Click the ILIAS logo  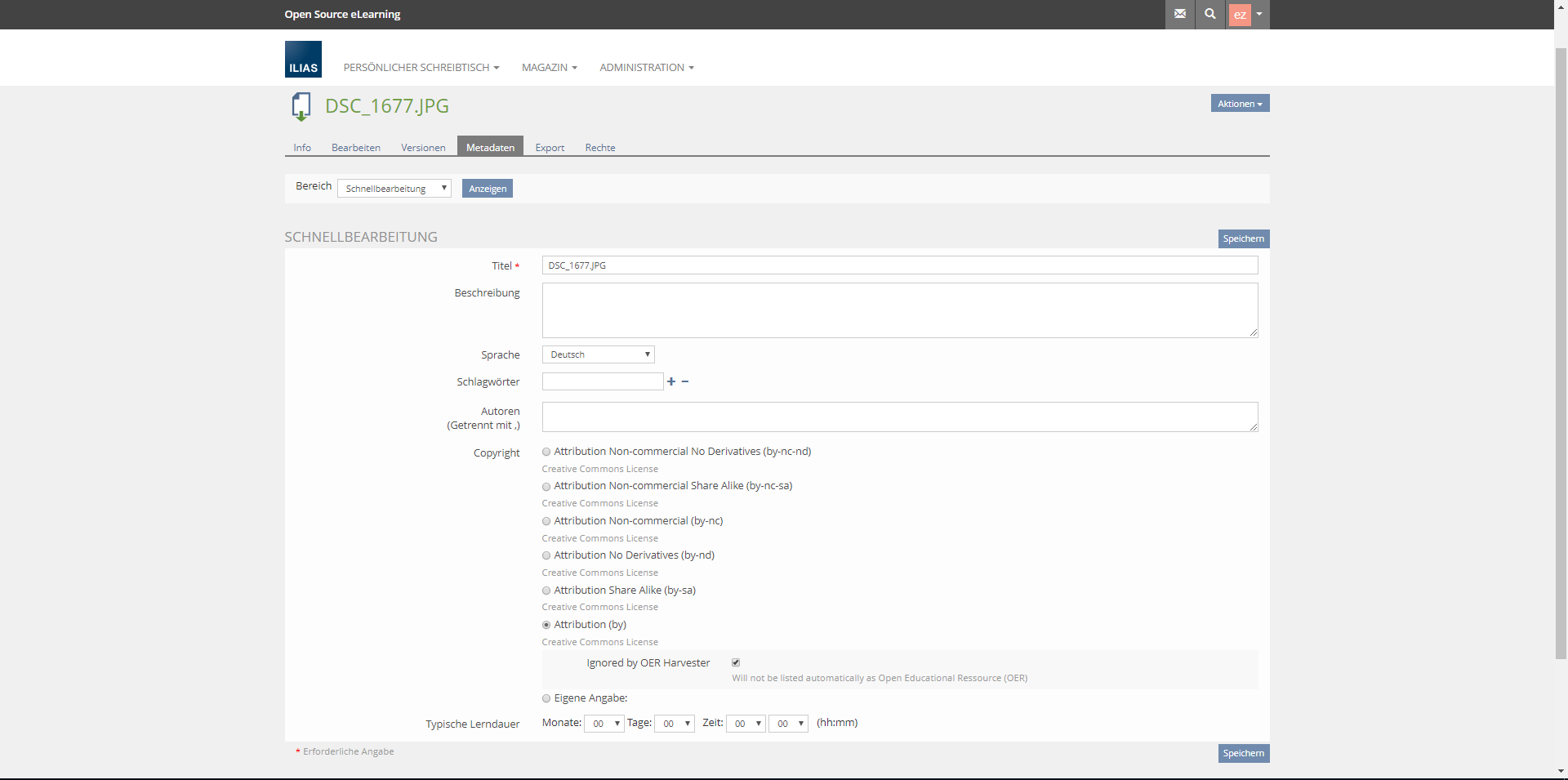pos(303,60)
